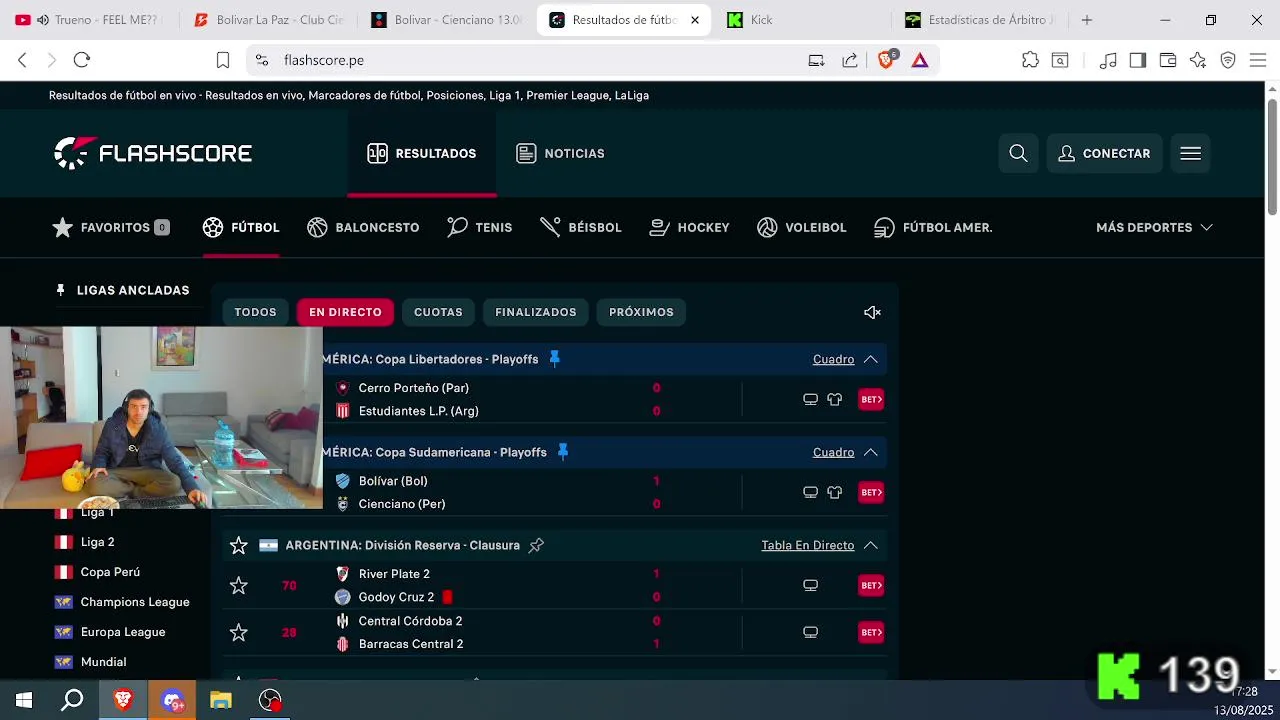Click the Flashscore logo
Image resolution: width=1280 pixels, height=720 pixels.
pos(153,153)
